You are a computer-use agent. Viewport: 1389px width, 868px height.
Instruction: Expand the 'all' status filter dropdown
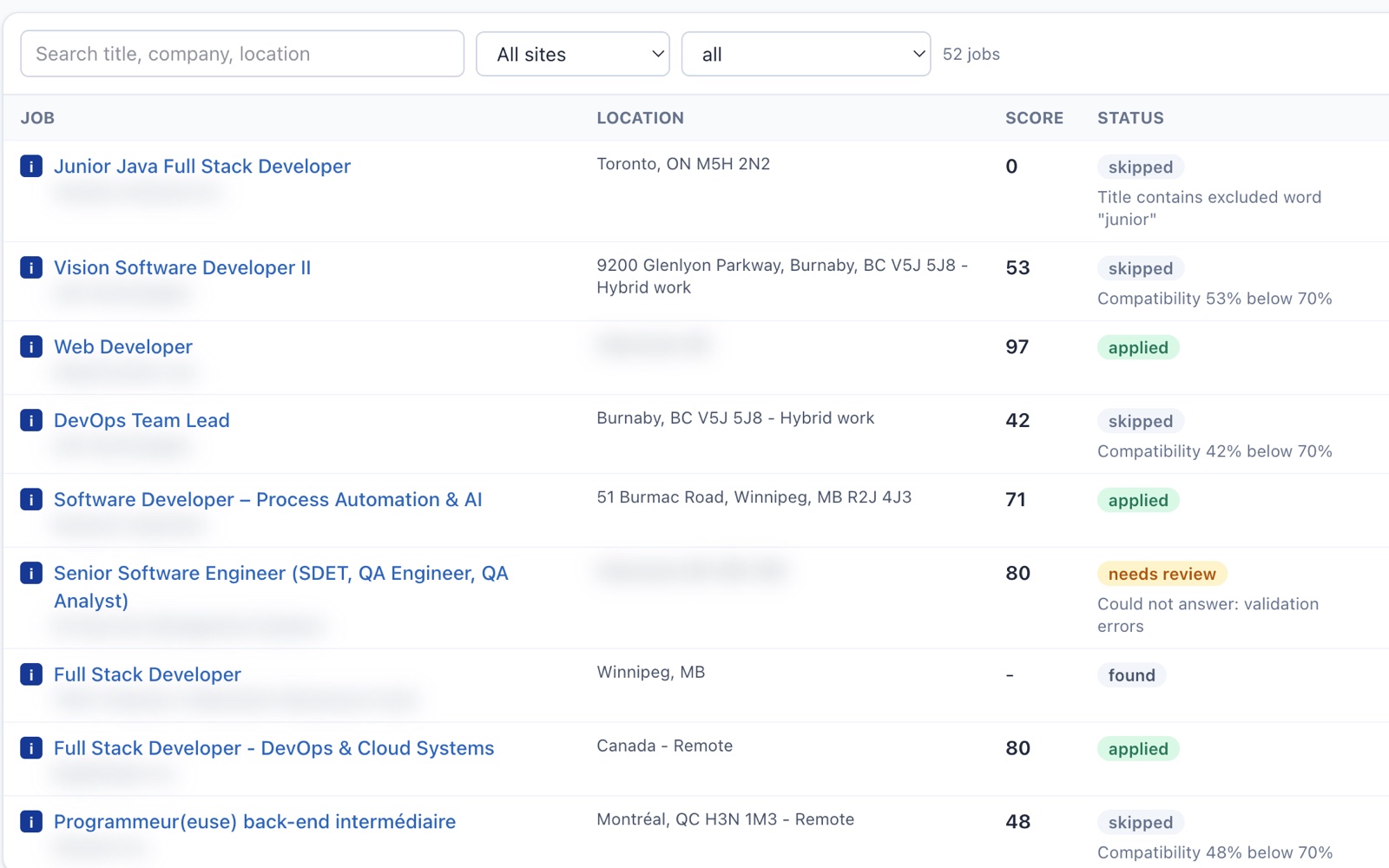click(x=806, y=54)
